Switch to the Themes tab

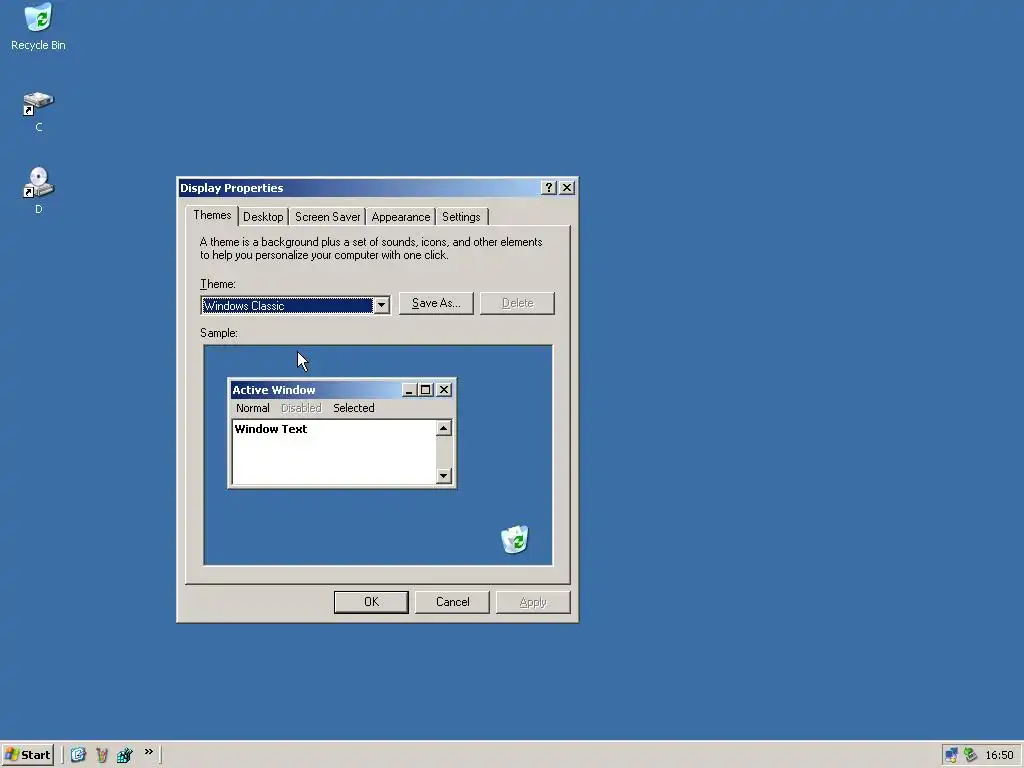click(212, 216)
